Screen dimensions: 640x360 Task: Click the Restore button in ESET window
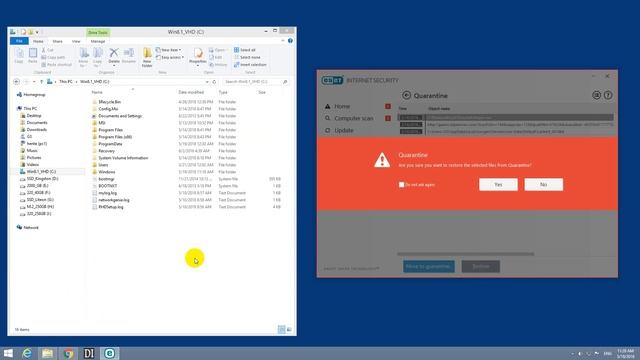point(480,267)
